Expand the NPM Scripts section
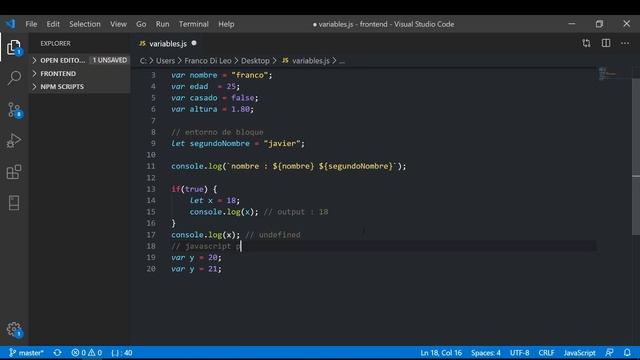Viewport: 640px width, 360px height. [x=80, y=87]
